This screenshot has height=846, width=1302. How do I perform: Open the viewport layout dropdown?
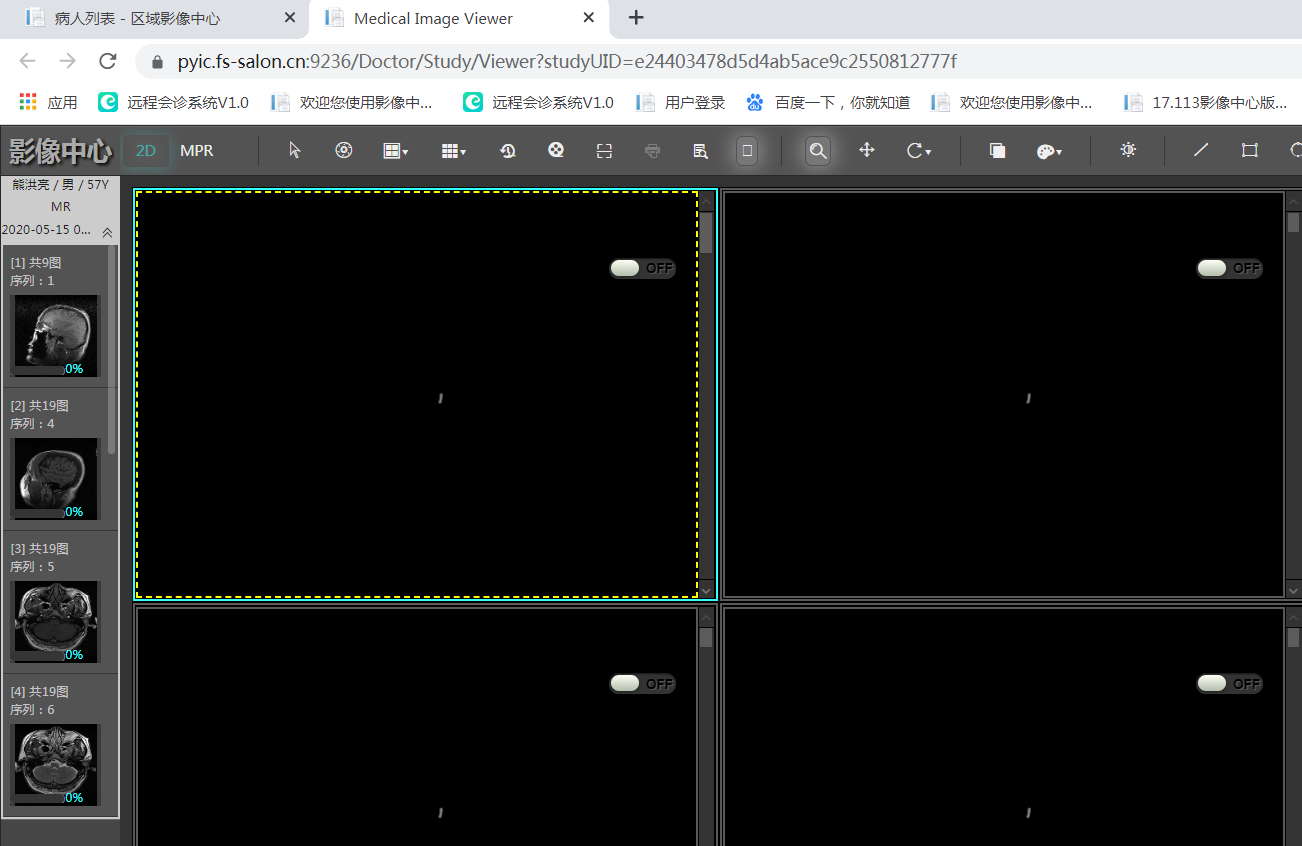pyautogui.click(x=396, y=151)
